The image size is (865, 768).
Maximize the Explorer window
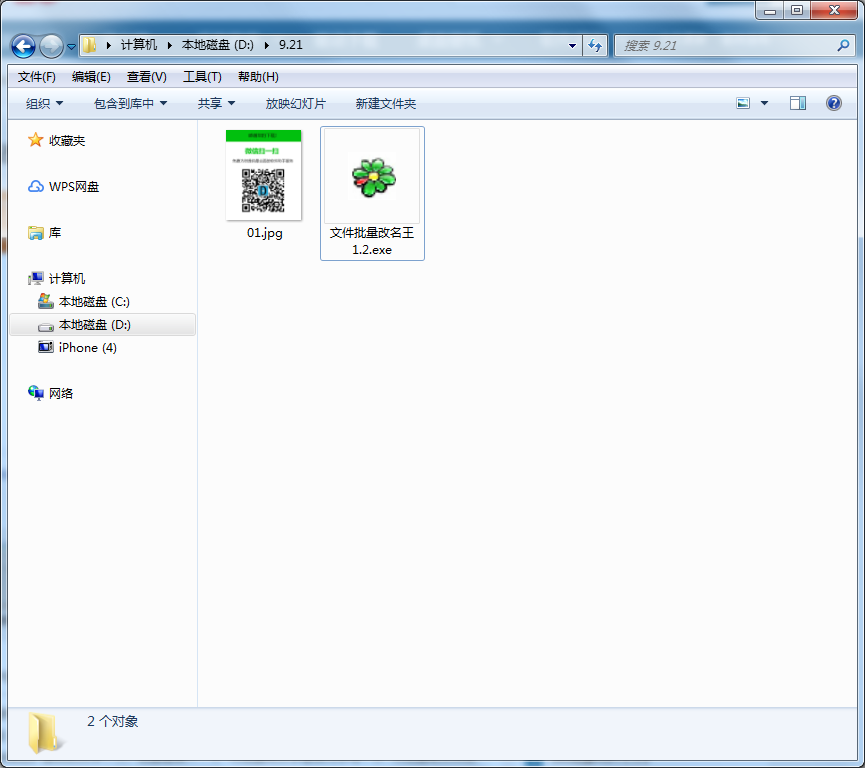(x=797, y=10)
